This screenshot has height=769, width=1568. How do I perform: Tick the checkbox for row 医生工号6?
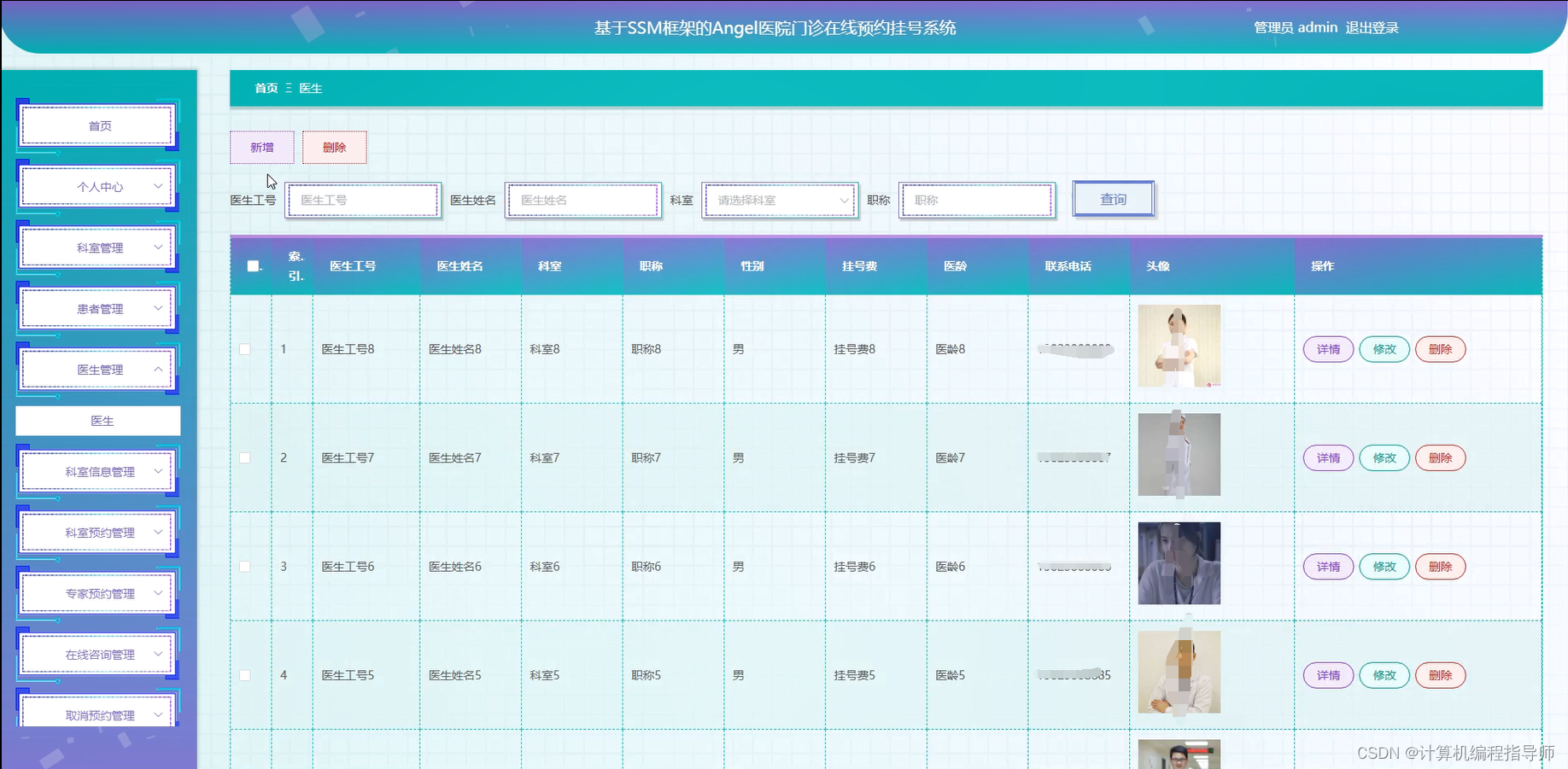[x=245, y=567]
